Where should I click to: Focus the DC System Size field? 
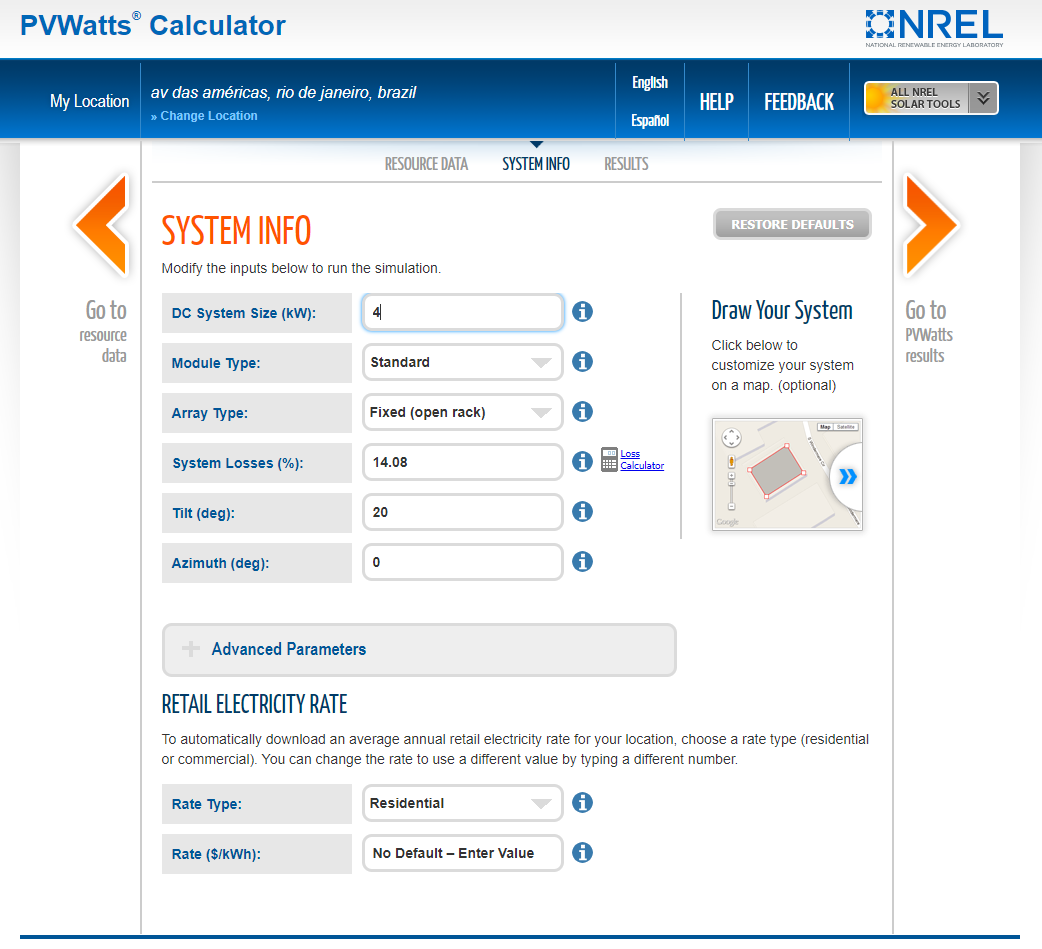463,312
